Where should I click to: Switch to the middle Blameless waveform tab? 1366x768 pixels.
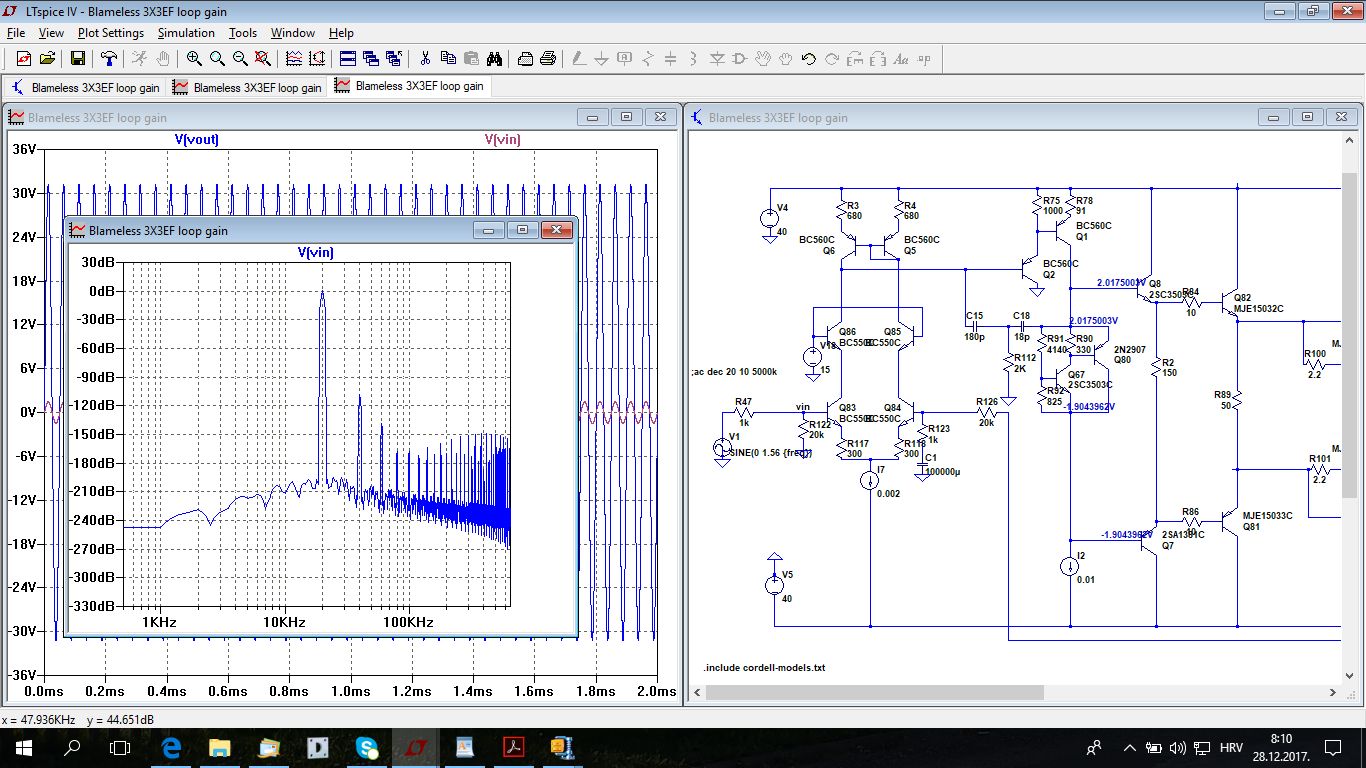pos(247,87)
